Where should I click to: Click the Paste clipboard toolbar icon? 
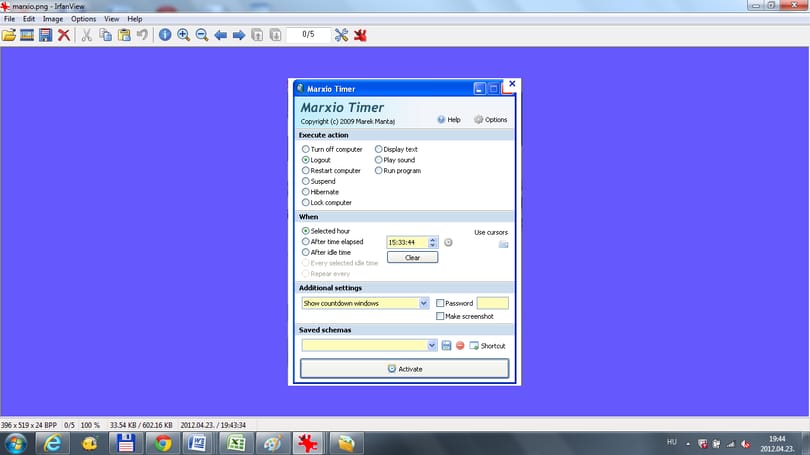124,35
